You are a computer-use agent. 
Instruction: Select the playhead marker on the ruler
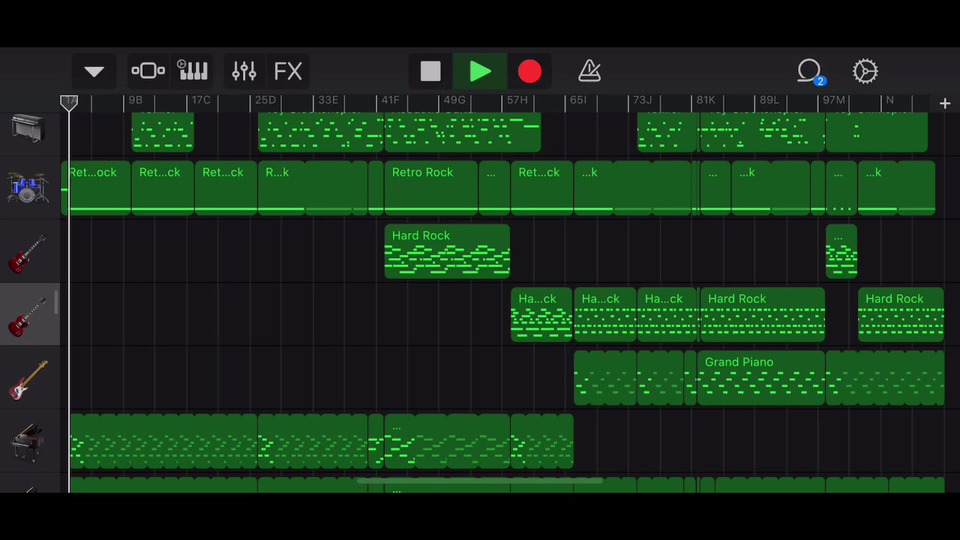pyautogui.click(x=69, y=103)
